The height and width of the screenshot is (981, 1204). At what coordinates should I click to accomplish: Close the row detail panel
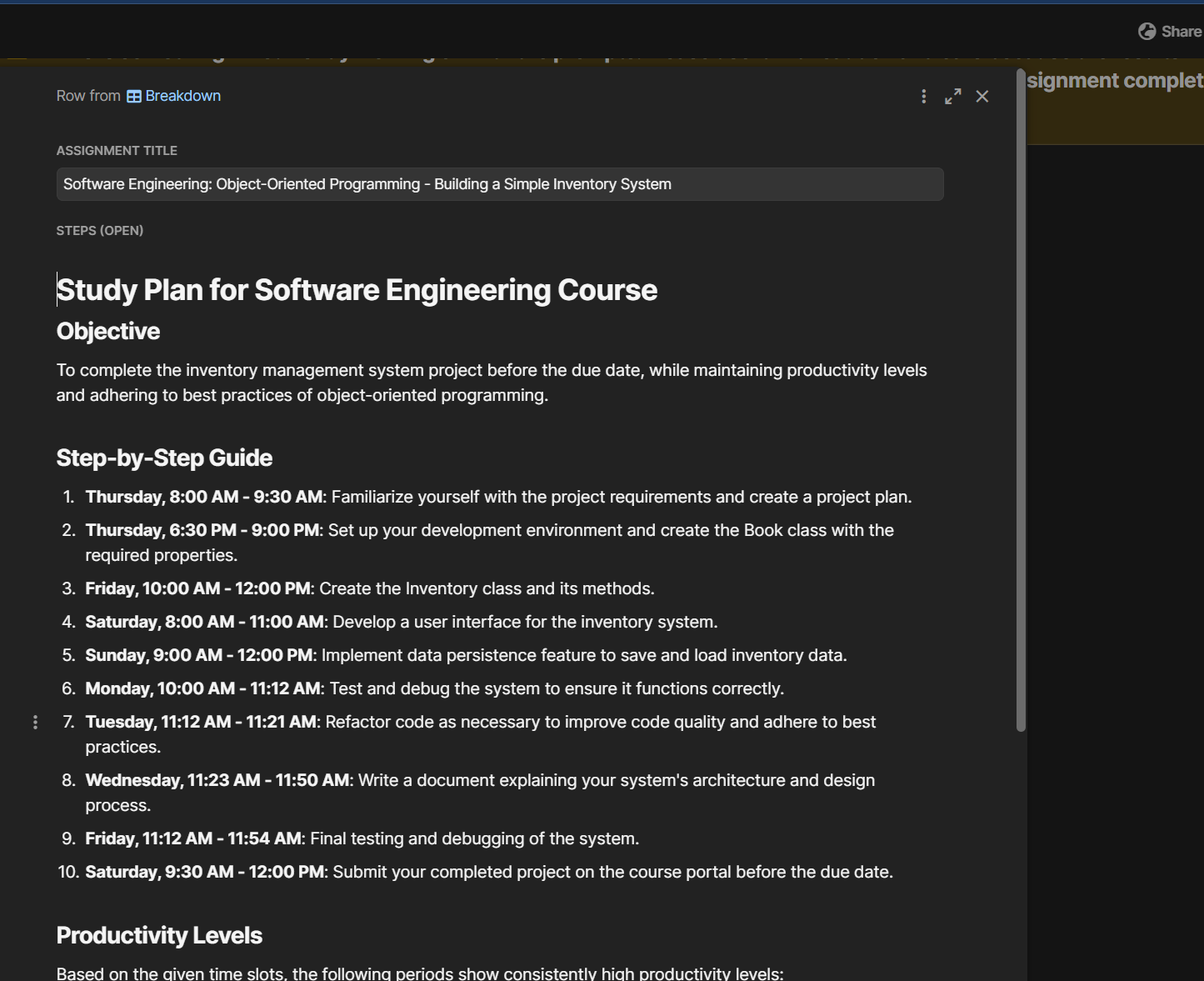[x=982, y=97]
